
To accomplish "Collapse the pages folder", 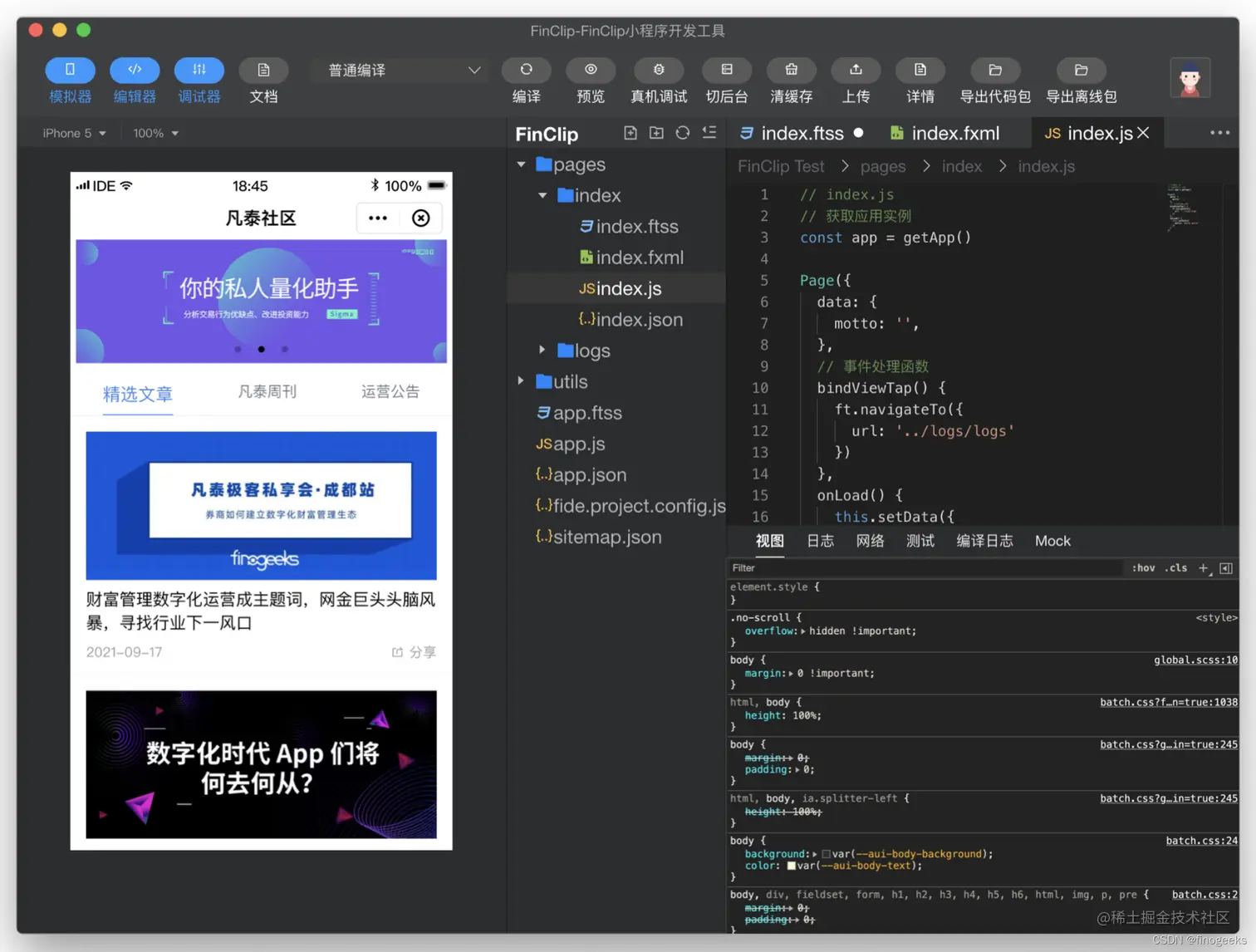I will pos(523,164).
